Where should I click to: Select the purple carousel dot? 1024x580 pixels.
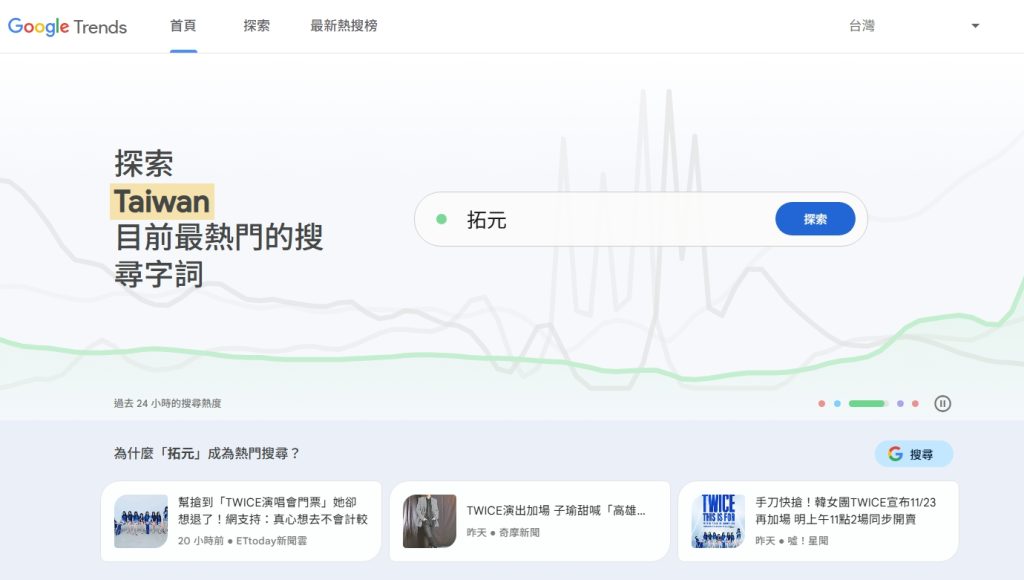coord(900,404)
